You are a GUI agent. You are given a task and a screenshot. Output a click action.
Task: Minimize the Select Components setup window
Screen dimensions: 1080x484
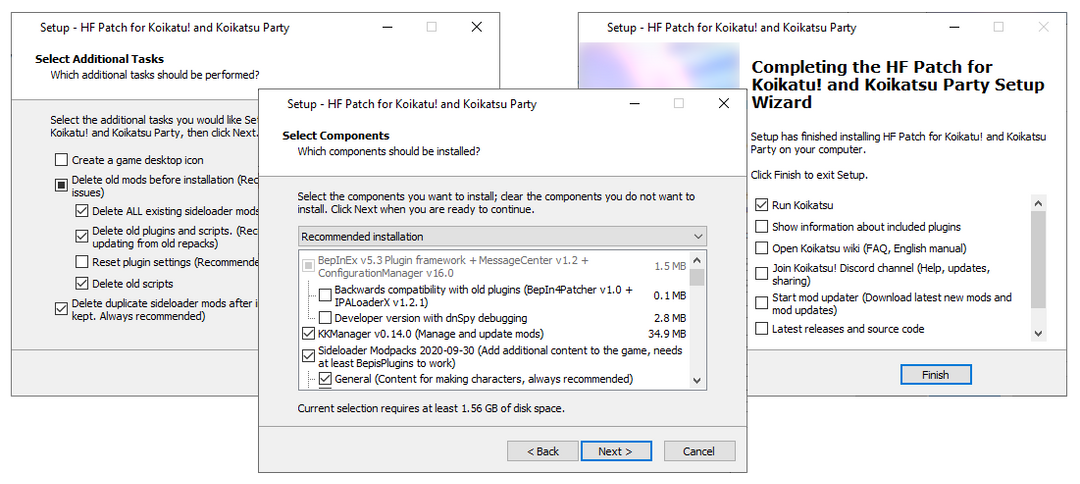pyautogui.click(x=635, y=103)
